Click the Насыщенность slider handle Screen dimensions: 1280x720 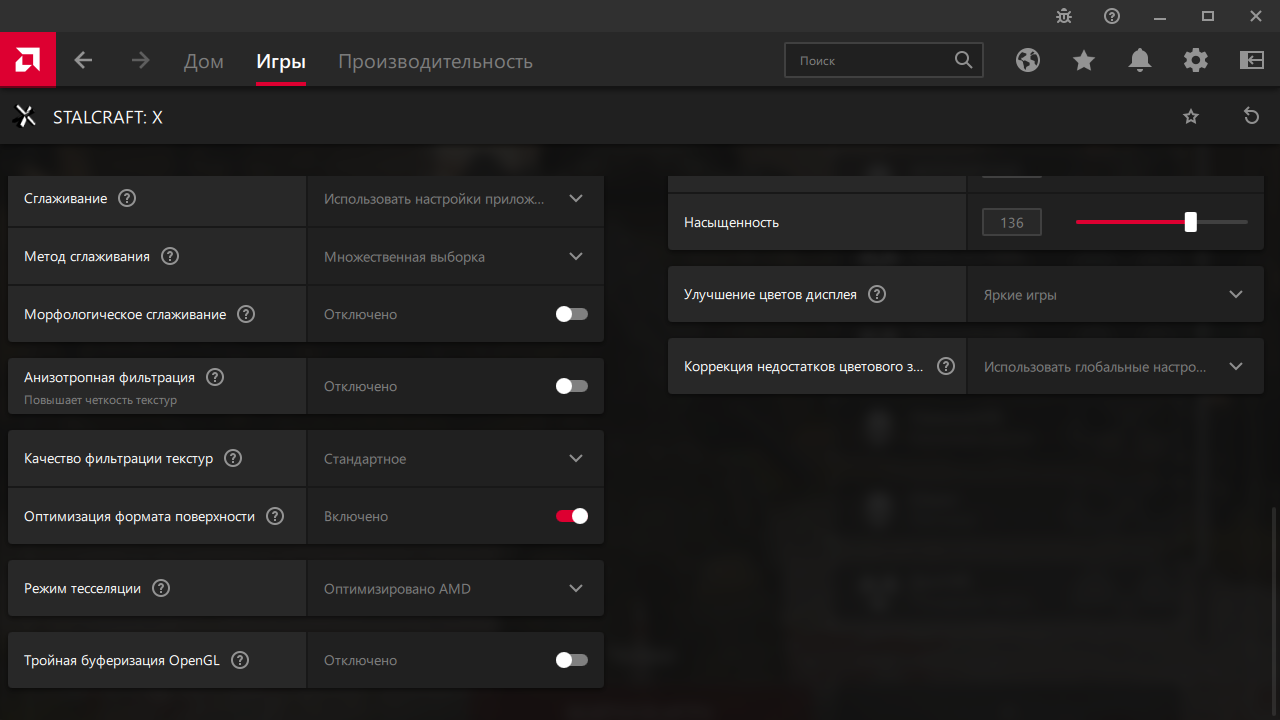(x=1190, y=222)
